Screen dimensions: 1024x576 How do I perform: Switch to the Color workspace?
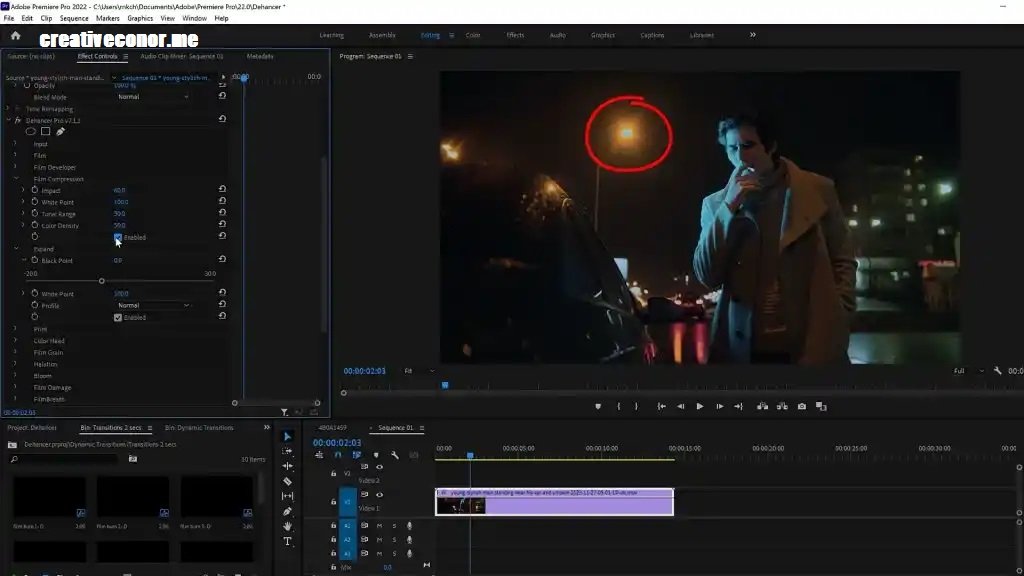473,35
